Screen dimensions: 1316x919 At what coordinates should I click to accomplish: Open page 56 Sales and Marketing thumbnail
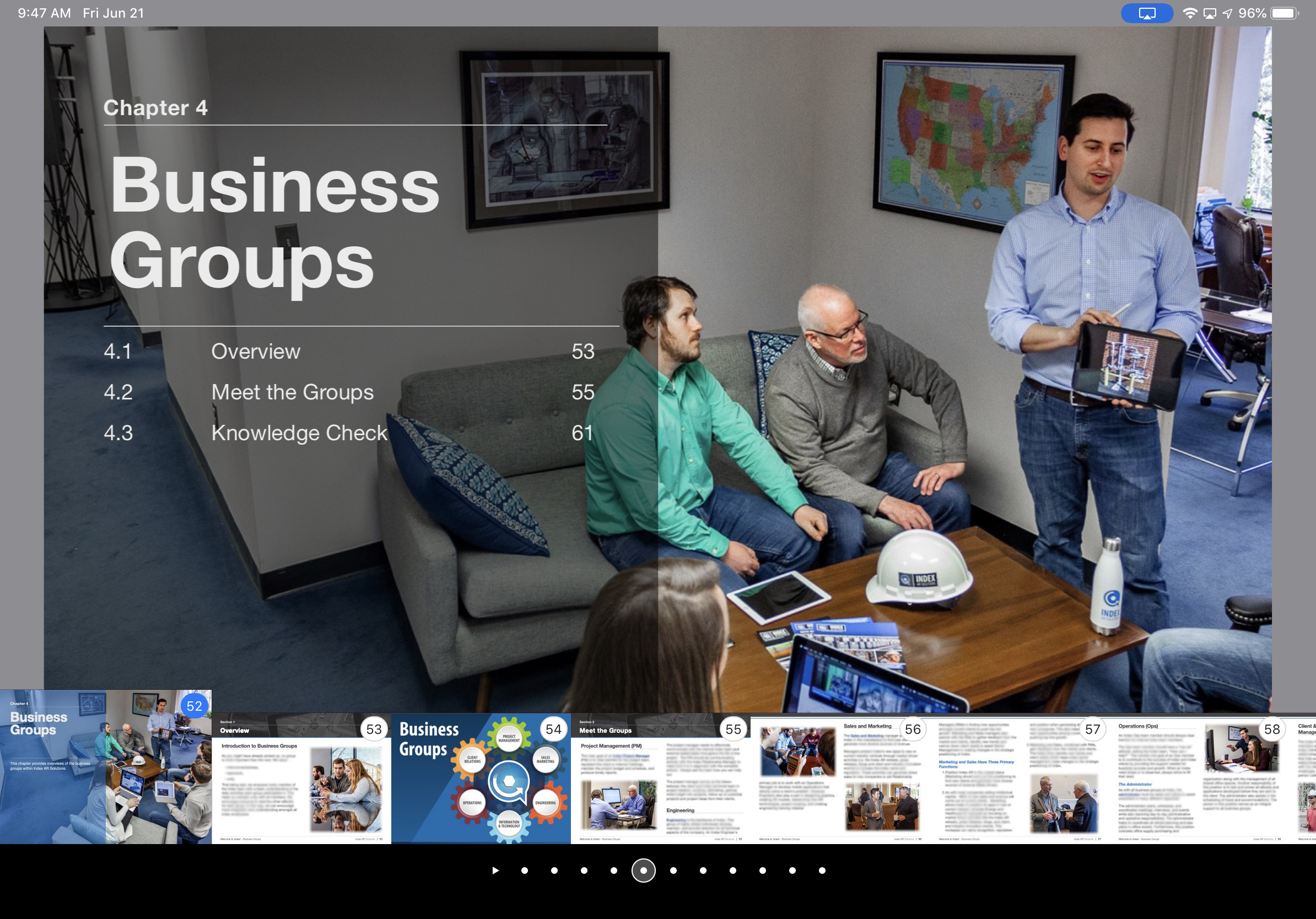point(840,779)
